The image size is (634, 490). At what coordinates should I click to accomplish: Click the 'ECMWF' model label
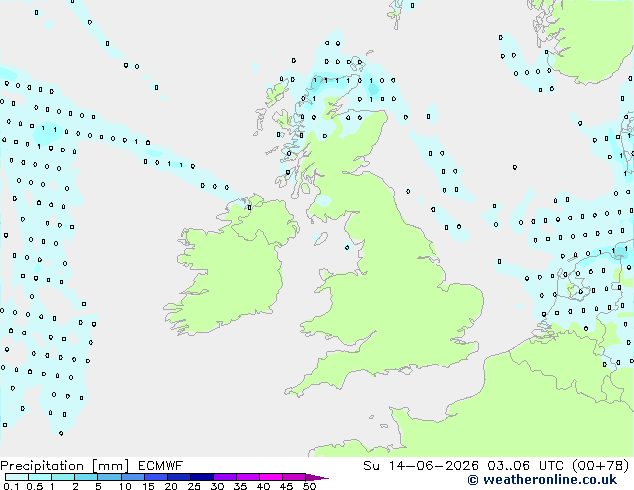(161, 466)
